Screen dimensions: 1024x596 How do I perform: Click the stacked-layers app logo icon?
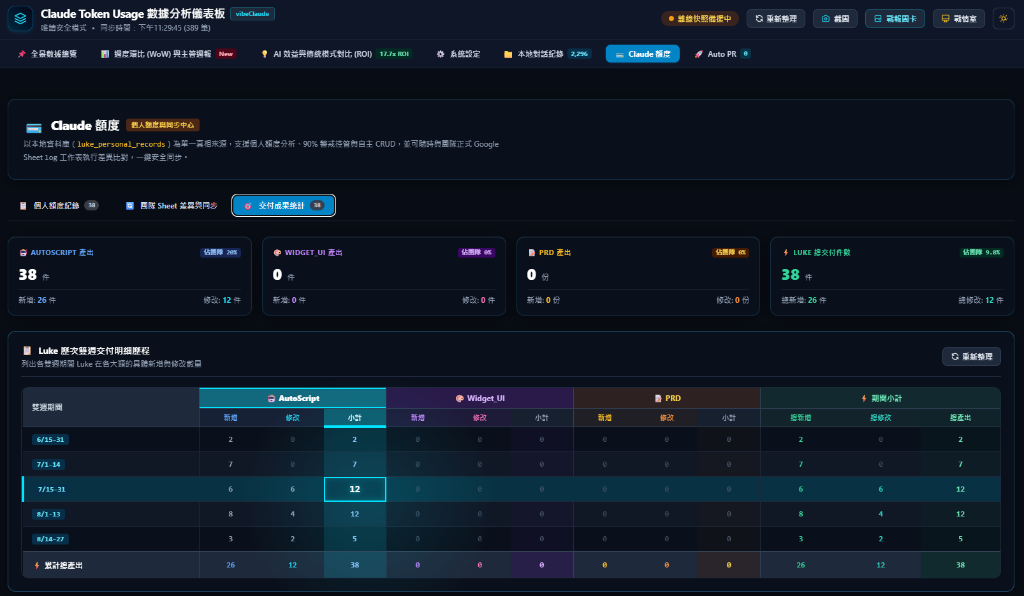(x=20, y=18)
